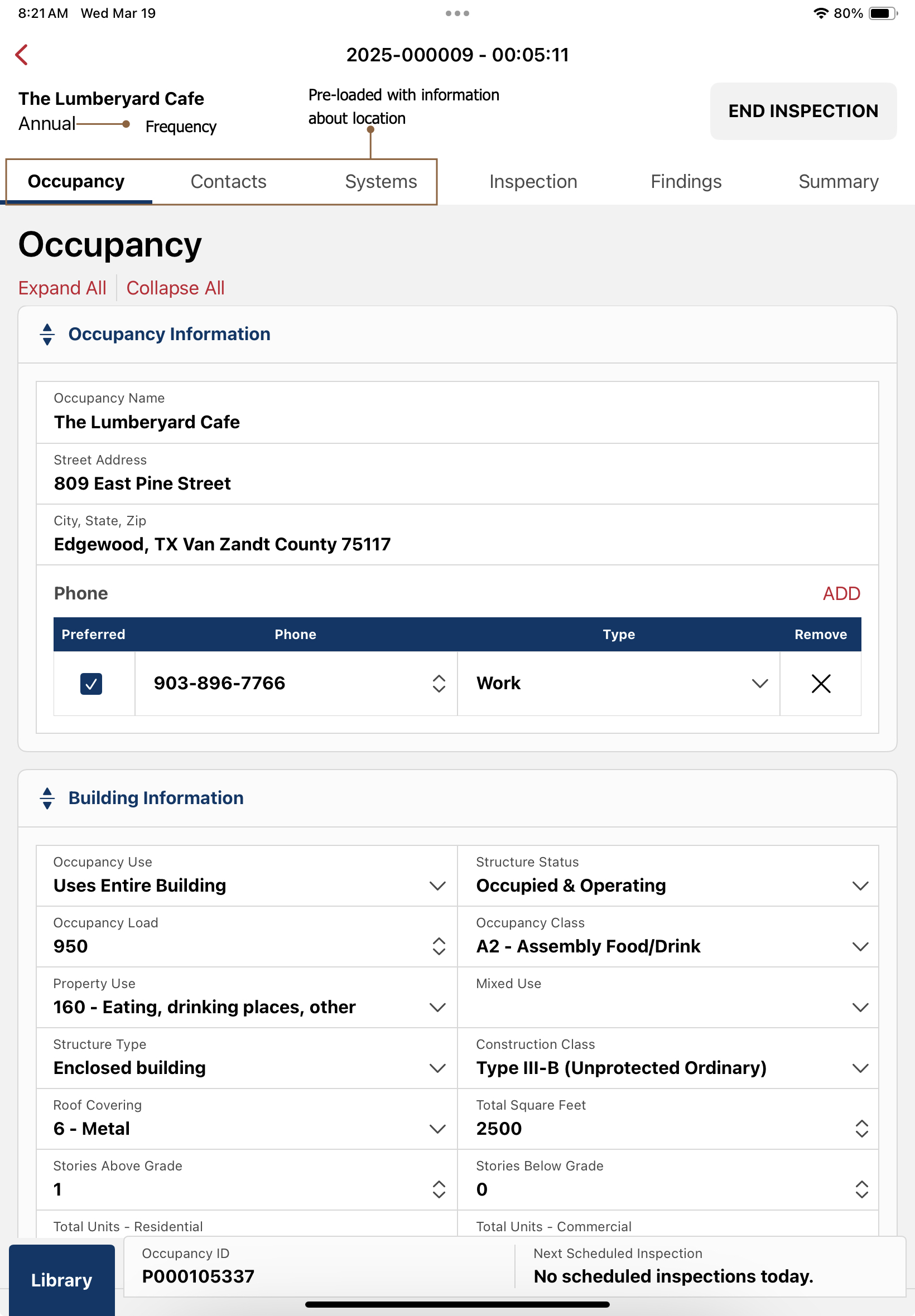Open the phone Type dropdown showing Work
915x1316 pixels.
point(619,684)
